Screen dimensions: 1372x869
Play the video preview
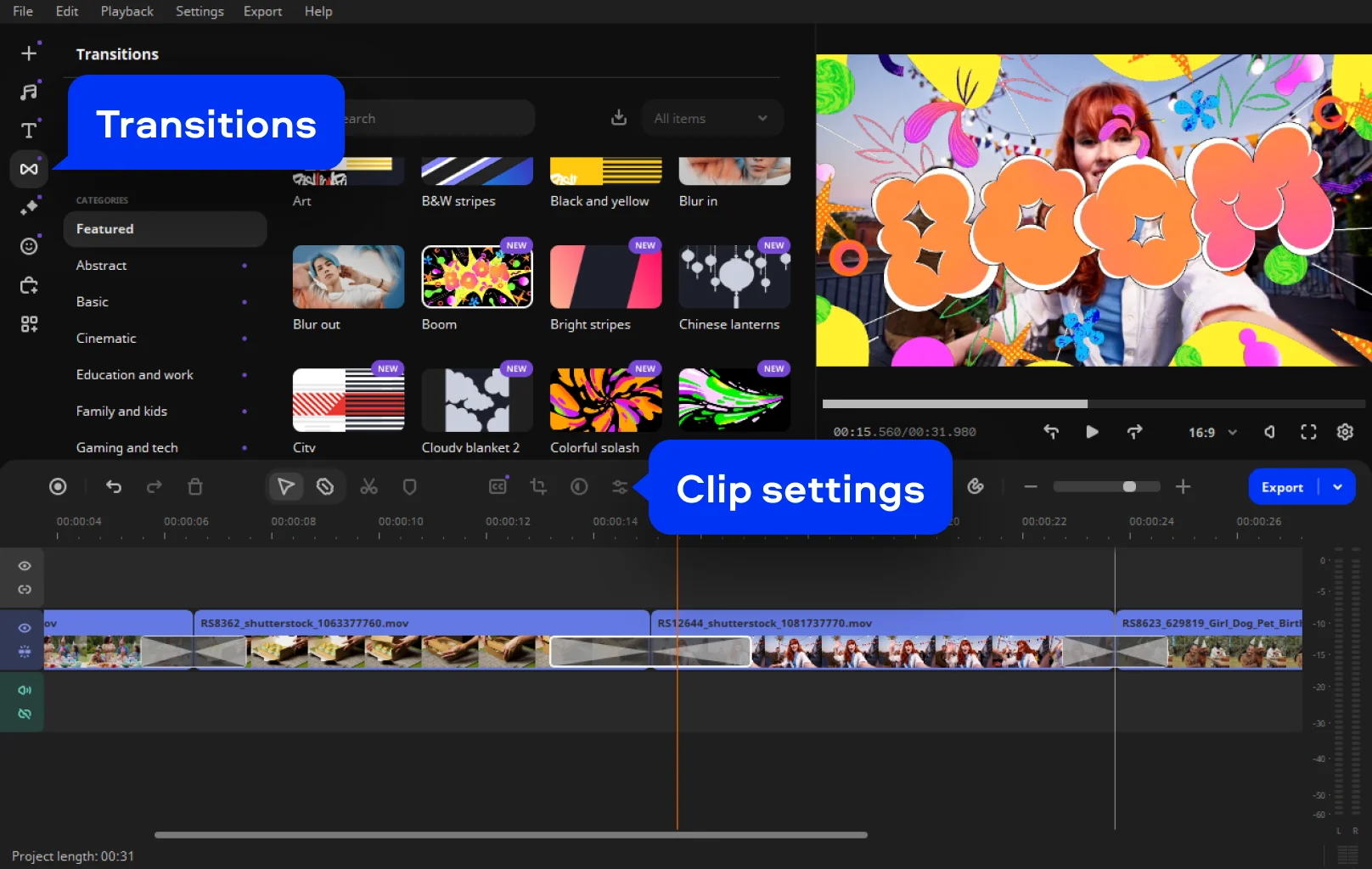pyautogui.click(x=1092, y=432)
